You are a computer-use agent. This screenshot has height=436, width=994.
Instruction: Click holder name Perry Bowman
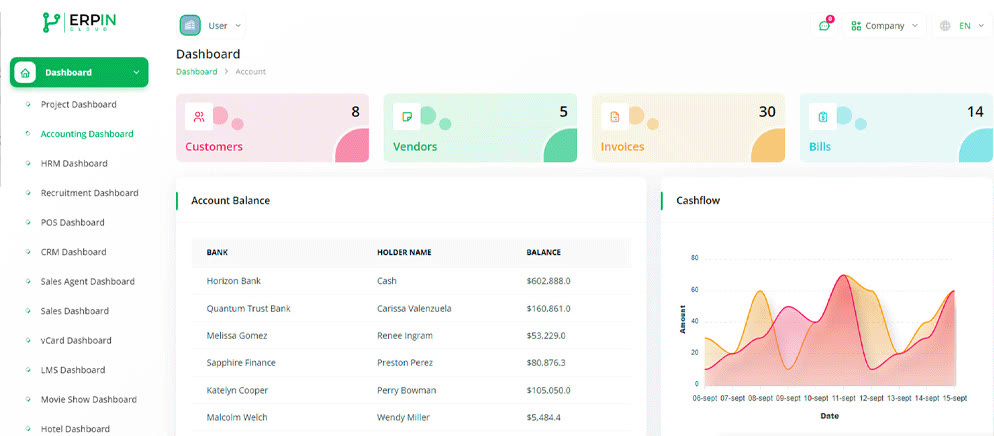coord(406,390)
